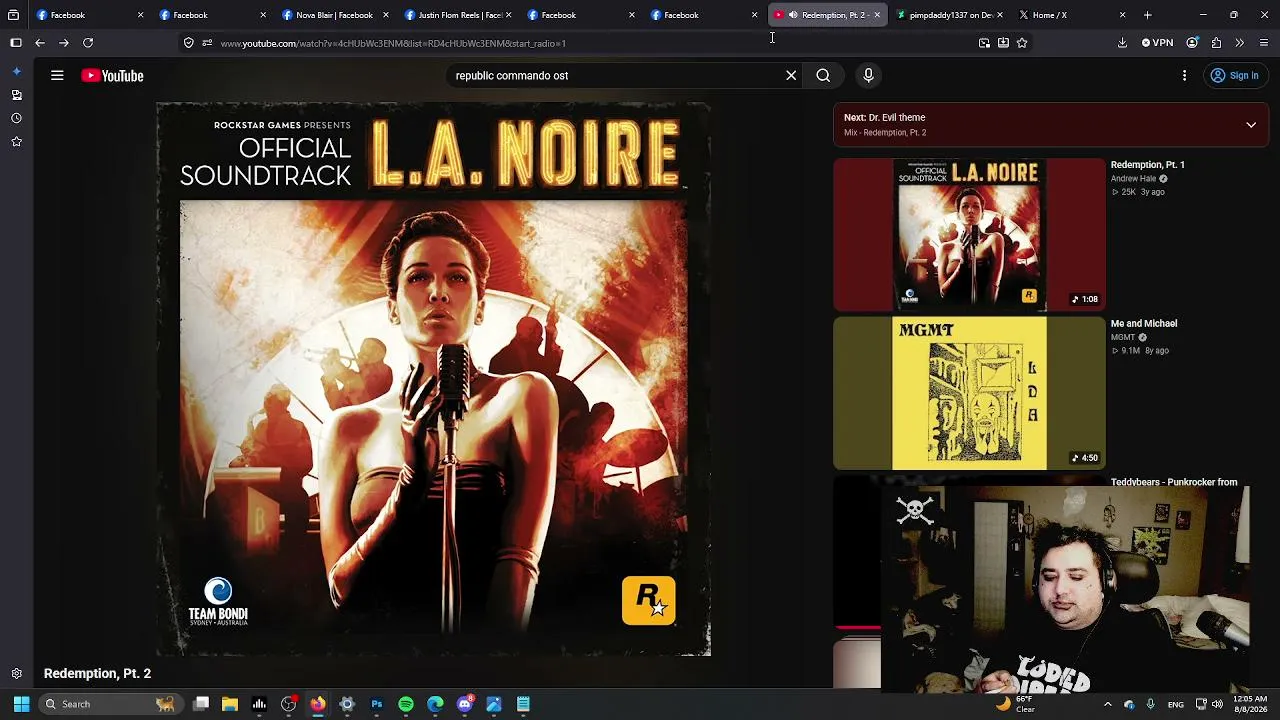Switch to the Home / X tab

point(1071,15)
